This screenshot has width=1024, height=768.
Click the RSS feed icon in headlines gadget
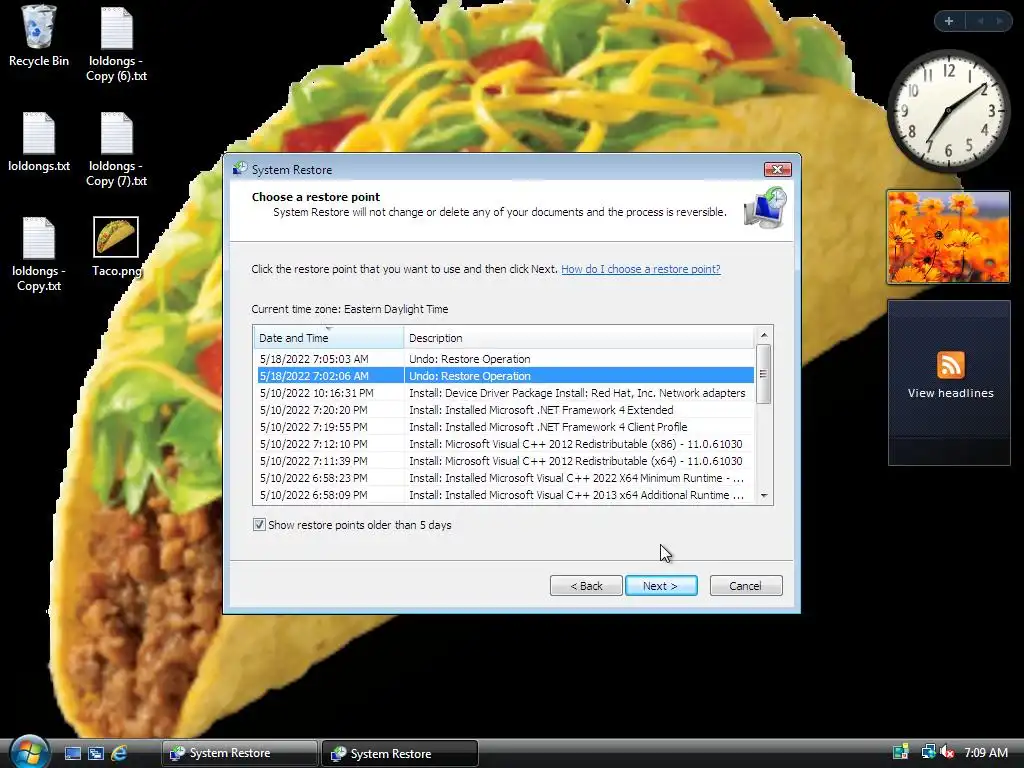click(950, 364)
